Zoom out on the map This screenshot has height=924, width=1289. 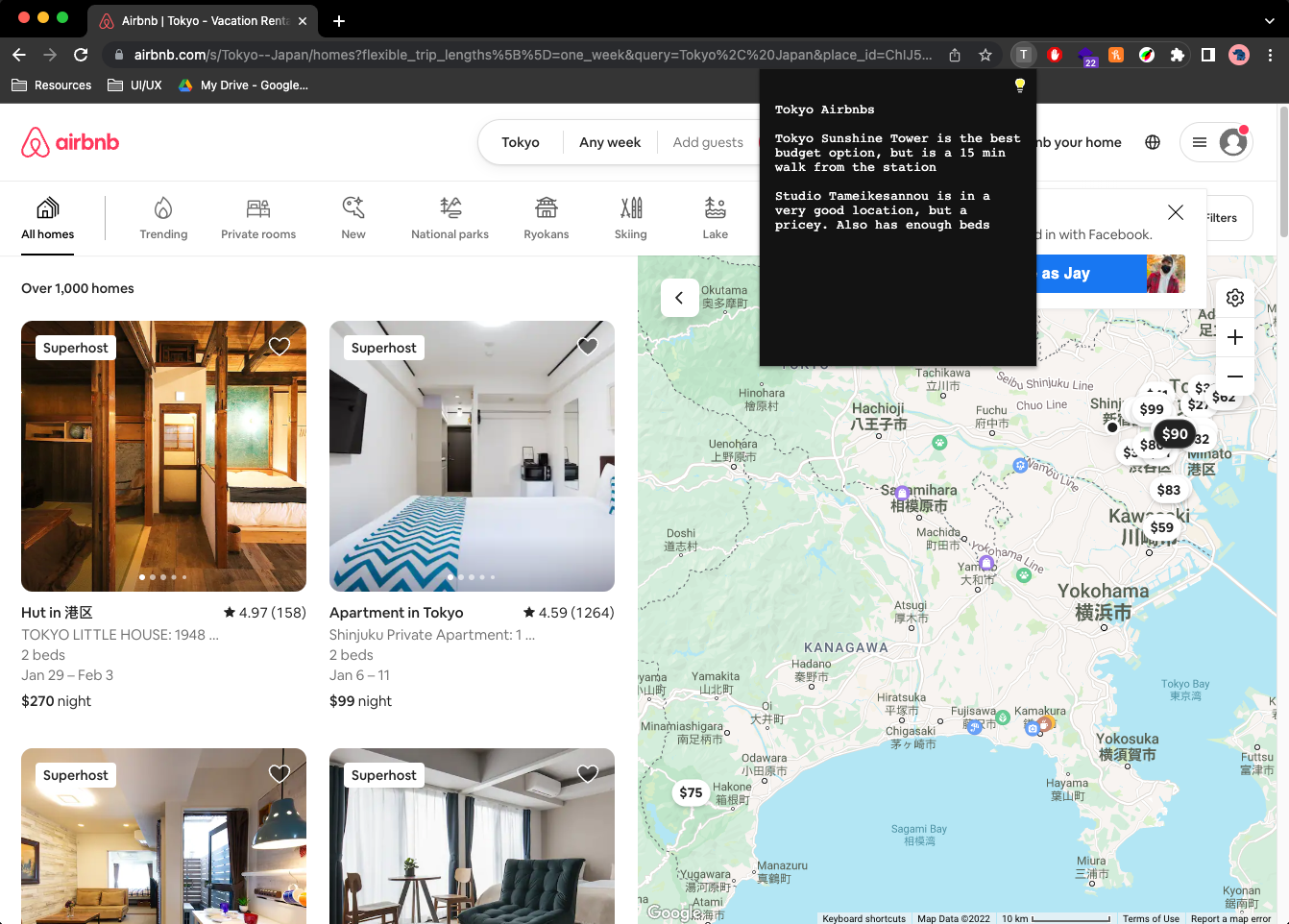(1235, 377)
